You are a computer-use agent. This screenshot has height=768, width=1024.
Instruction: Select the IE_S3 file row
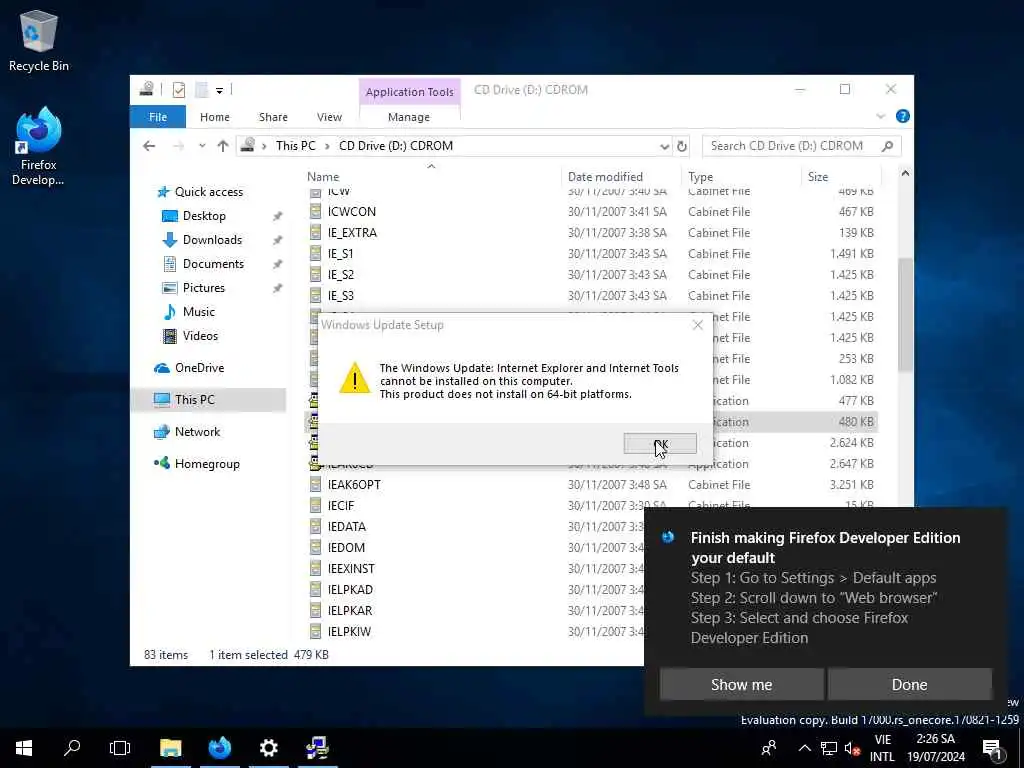(591, 295)
